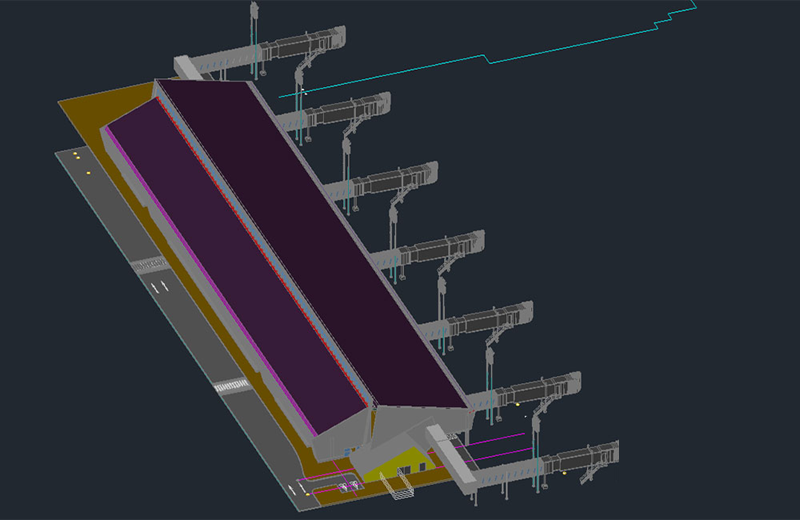Select the lower crosswalk marking on the road
This screenshot has width=800, height=520.
pyautogui.click(x=228, y=384)
